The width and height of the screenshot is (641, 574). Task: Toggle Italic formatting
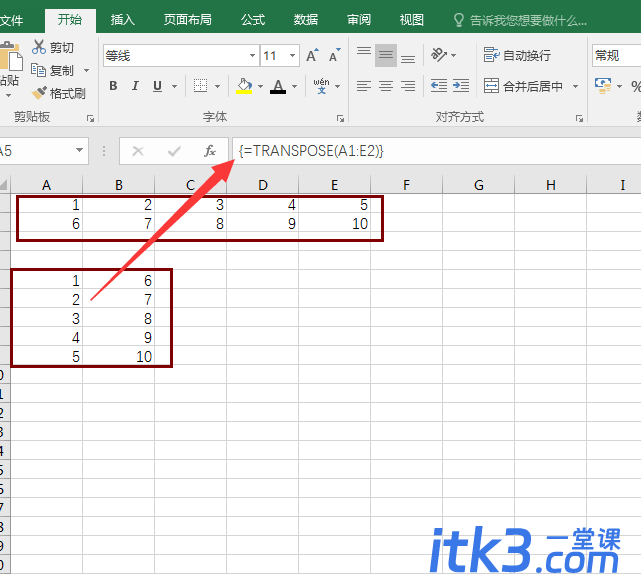(x=135, y=86)
